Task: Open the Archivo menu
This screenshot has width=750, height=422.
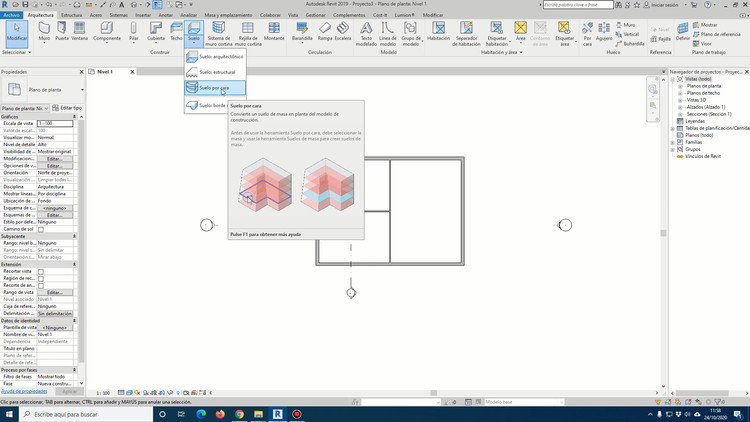Action: [x=11, y=15]
